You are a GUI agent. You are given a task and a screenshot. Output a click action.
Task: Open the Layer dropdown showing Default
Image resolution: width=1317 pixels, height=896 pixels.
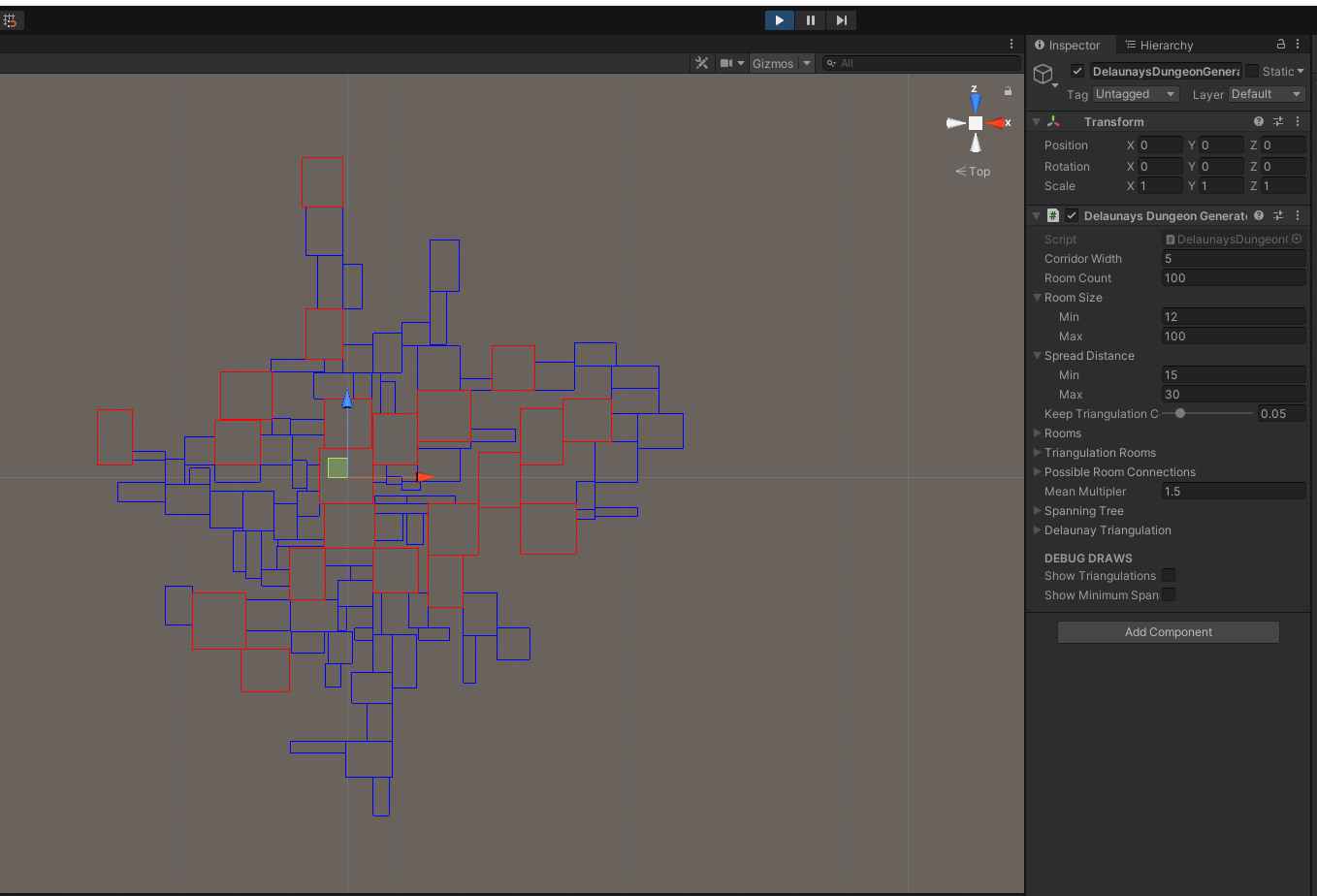pyautogui.click(x=1266, y=94)
